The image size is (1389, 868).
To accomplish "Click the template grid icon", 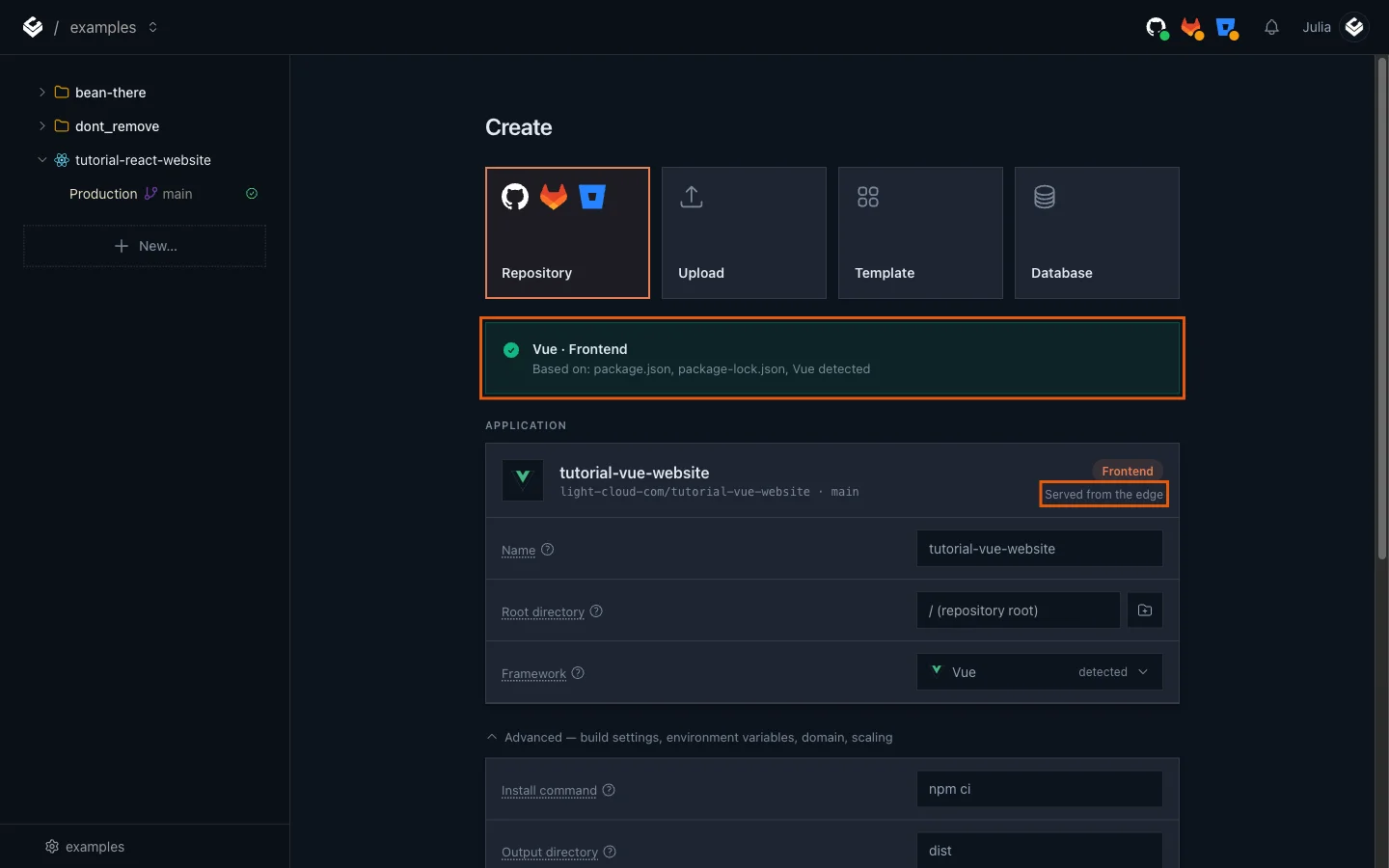I will pyautogui.click(x=868, y=197).
